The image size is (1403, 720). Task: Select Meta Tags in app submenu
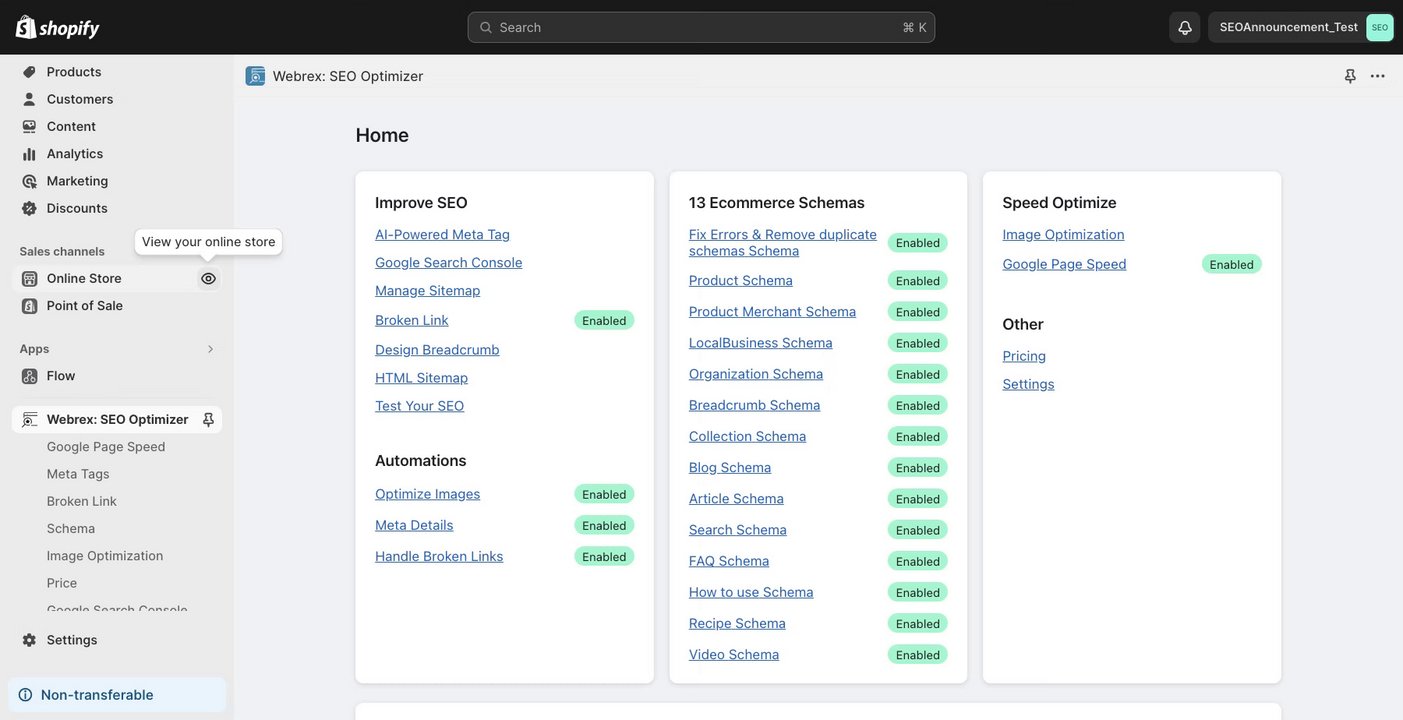(78, 474)
